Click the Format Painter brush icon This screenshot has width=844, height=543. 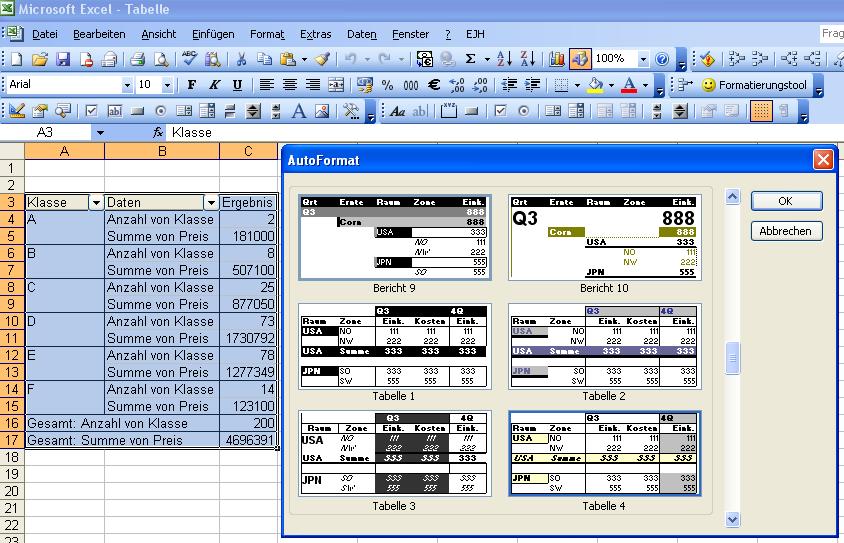click(322, 60)
